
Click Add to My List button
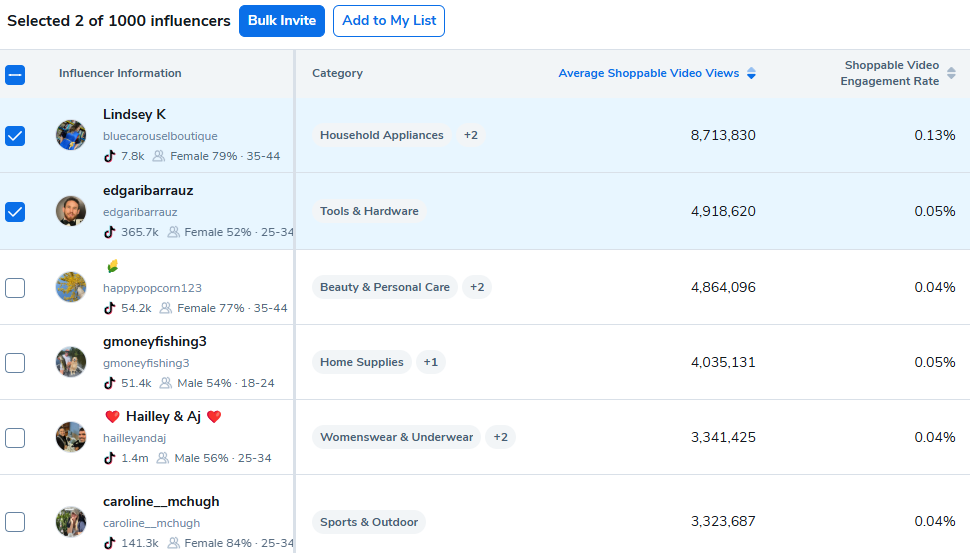click(389, 21)
